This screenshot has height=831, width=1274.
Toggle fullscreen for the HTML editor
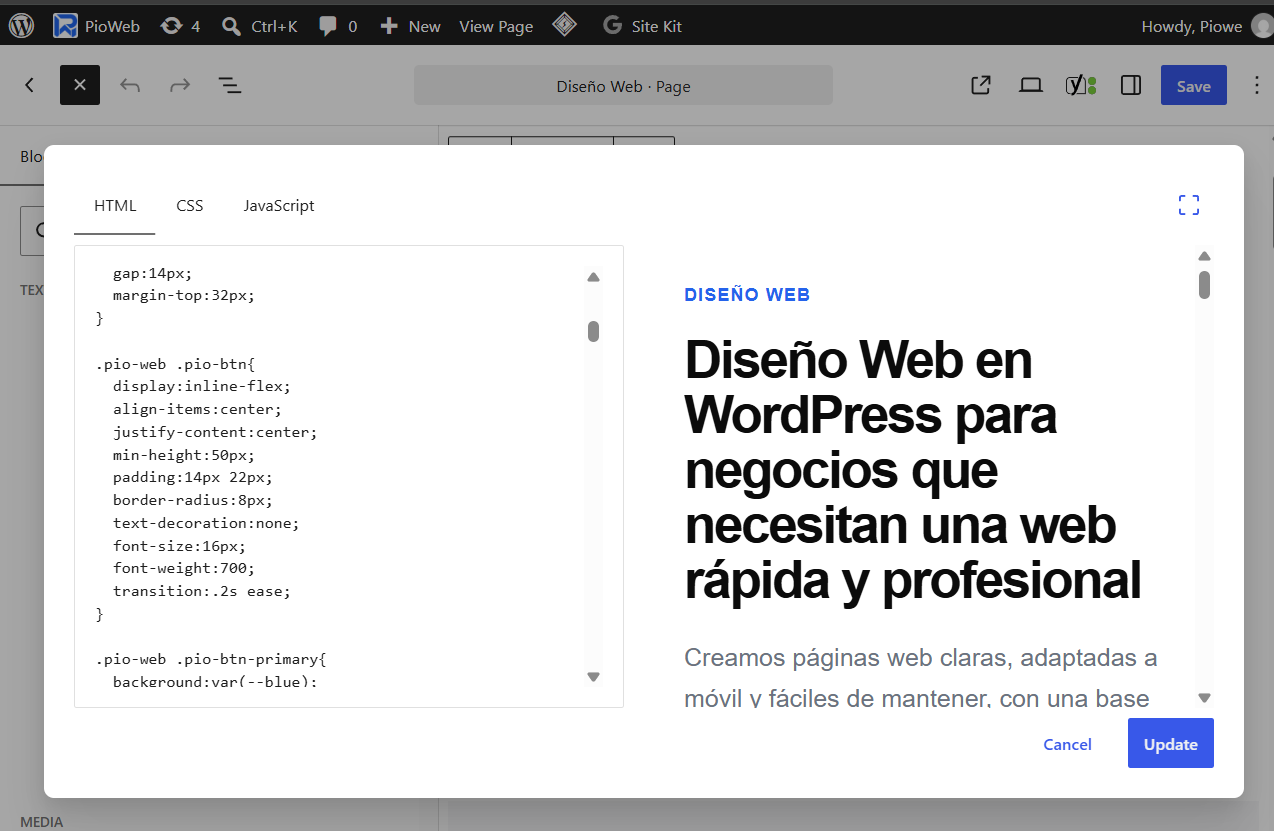pyautogui.click(x=1189, y=205)
